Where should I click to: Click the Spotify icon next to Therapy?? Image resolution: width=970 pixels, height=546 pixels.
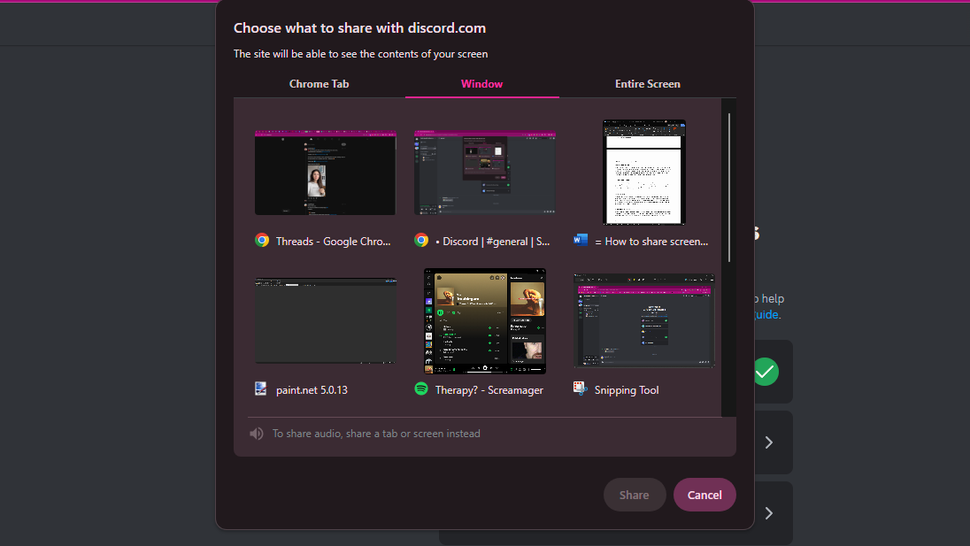click(x=421, y=389)
